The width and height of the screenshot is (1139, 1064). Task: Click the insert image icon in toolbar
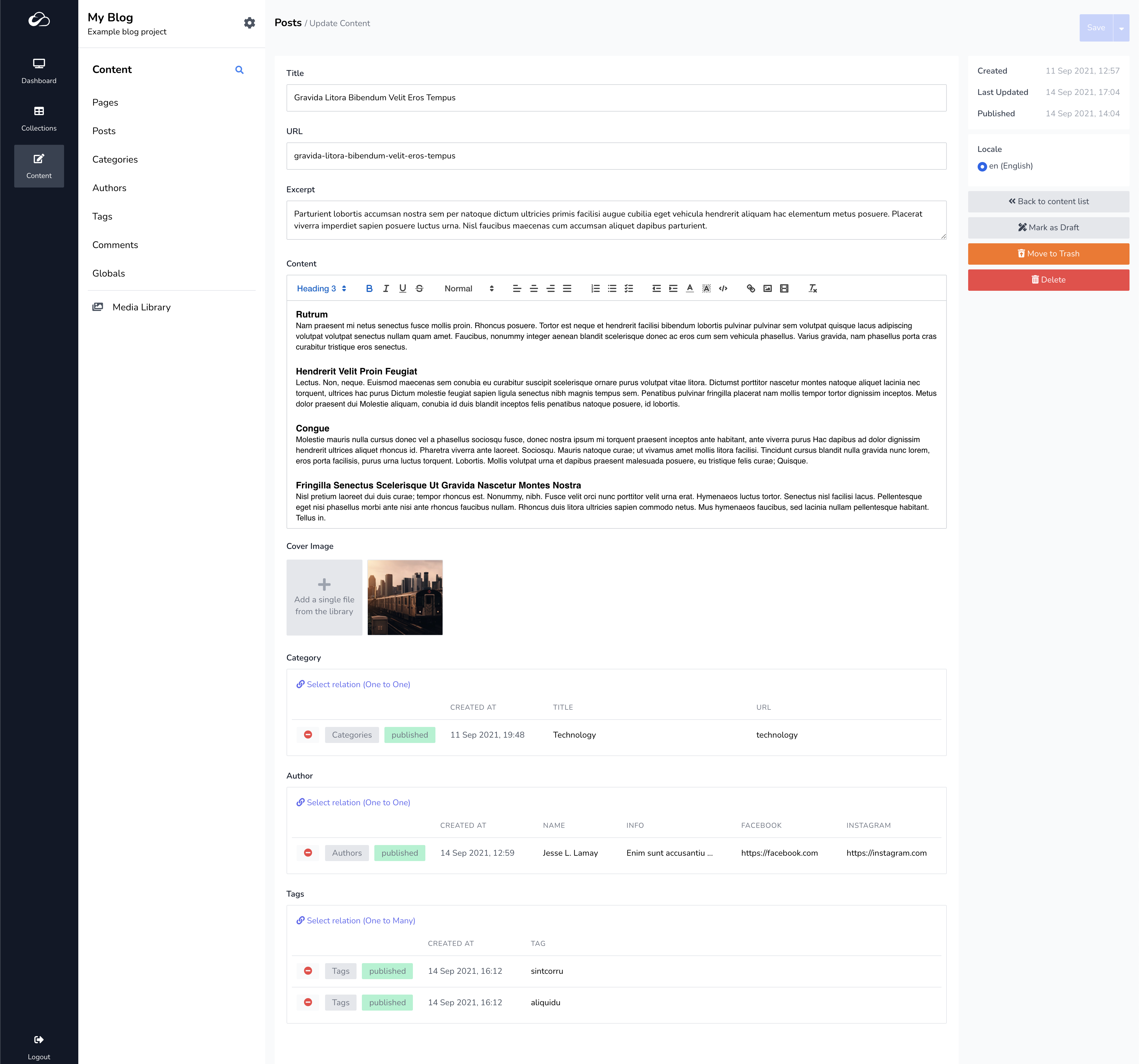pyautogui.click(x=767, y=289)
